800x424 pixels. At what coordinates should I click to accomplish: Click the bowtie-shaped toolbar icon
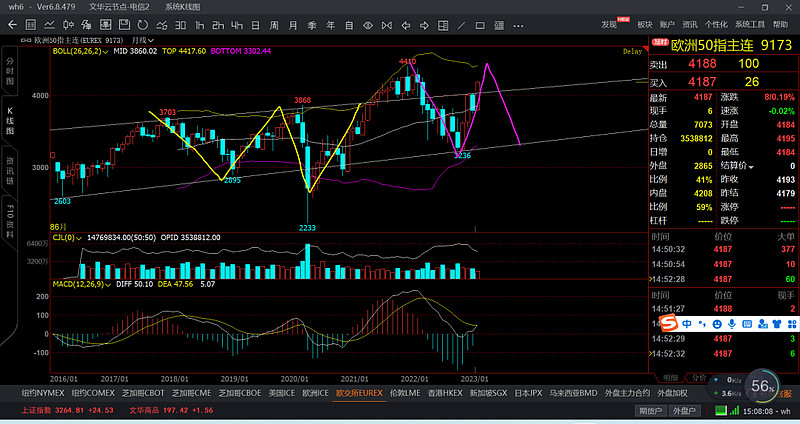(387, 25)
